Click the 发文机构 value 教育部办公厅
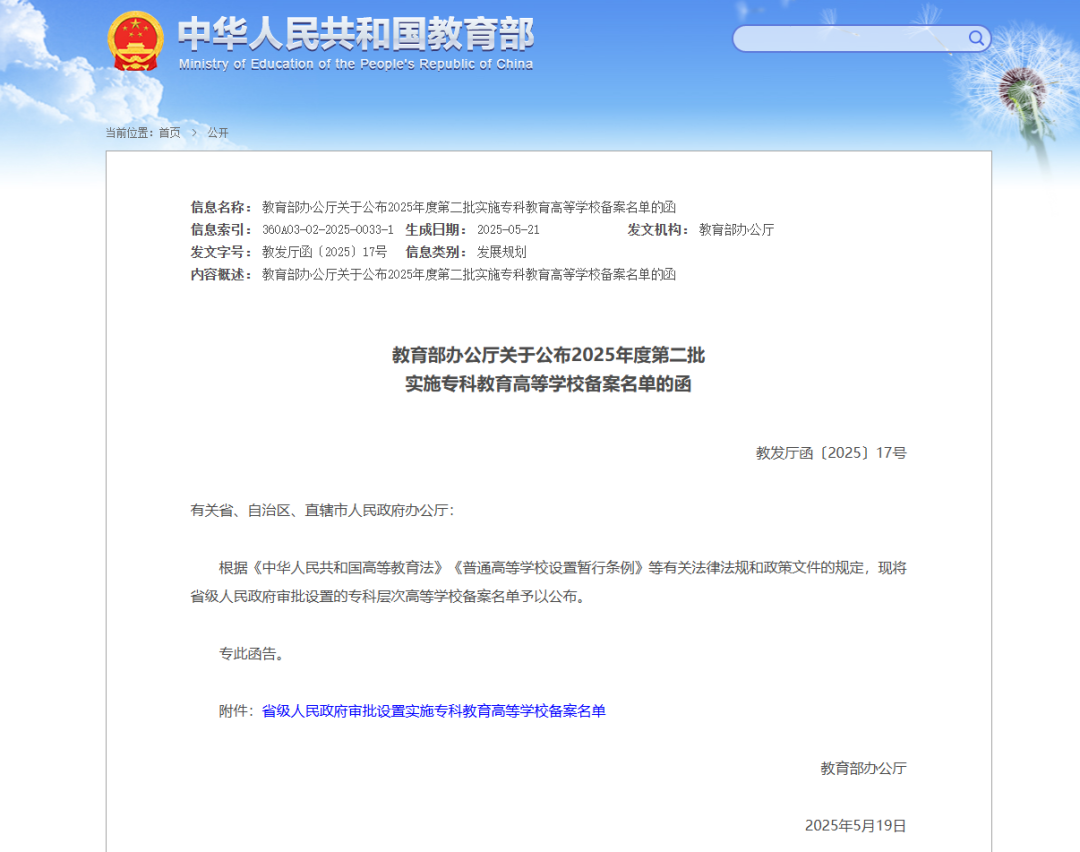This screenshot has height=852, width=1080. [736, 230]
